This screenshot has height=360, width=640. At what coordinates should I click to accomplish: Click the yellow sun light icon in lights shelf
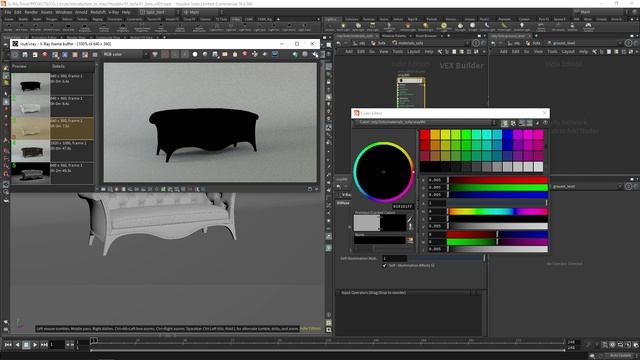click(444, 26)
